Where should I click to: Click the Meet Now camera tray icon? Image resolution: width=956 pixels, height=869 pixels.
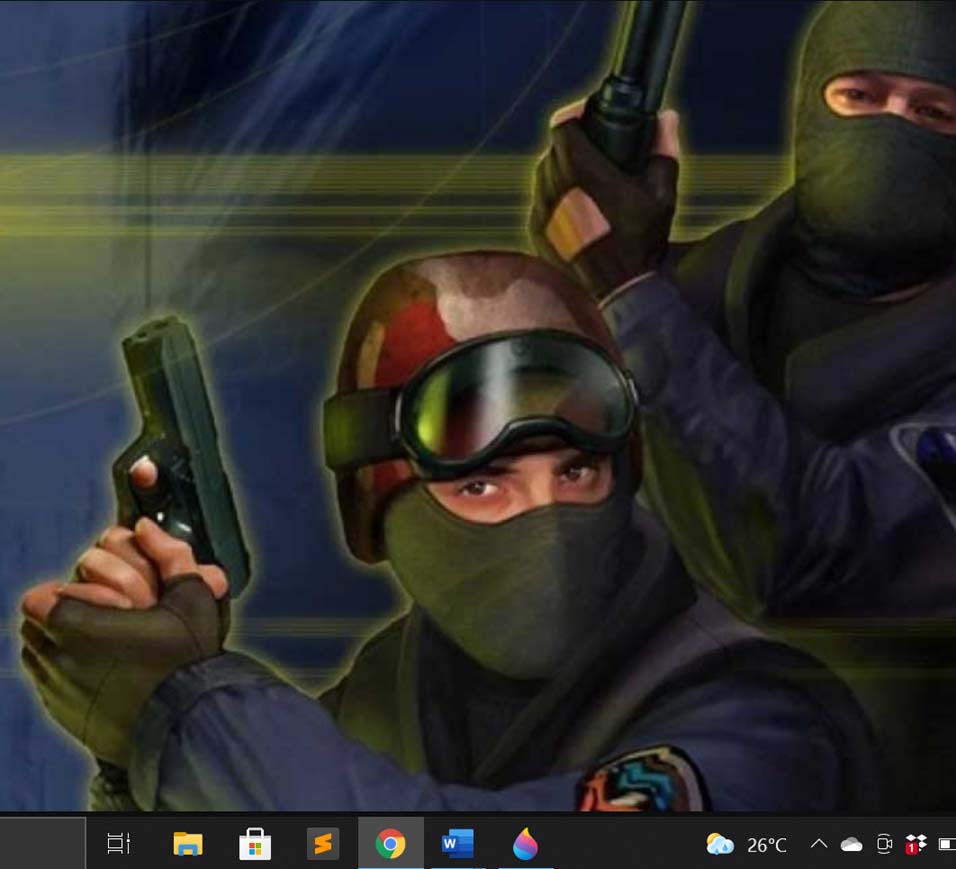click(884, 844)
